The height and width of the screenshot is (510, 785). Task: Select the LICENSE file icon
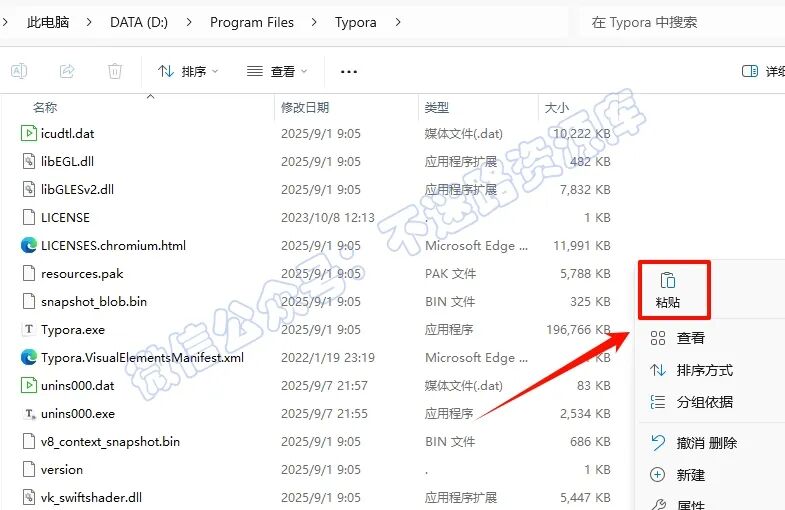point(29,217)
